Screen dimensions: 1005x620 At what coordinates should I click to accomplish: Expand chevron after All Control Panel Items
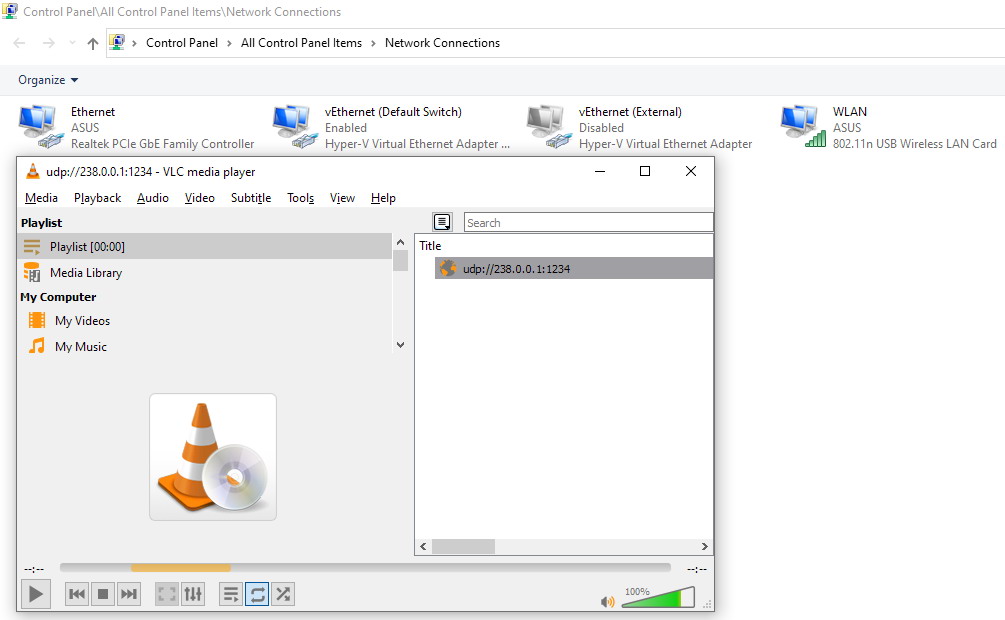[x=373, y=43]
